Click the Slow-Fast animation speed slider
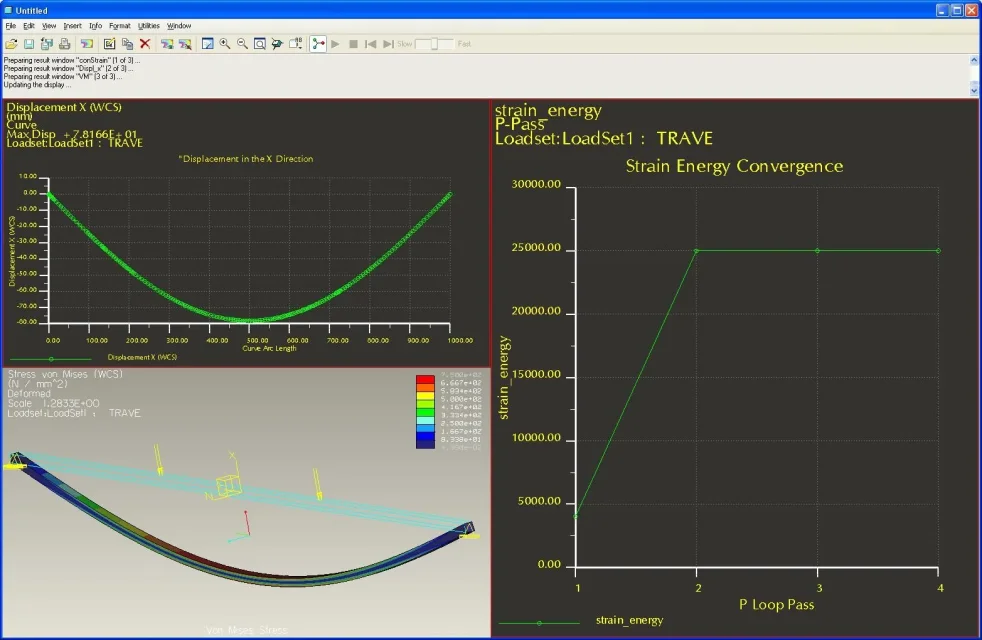The height and width of the screenshot is (640, 982). 434,44
